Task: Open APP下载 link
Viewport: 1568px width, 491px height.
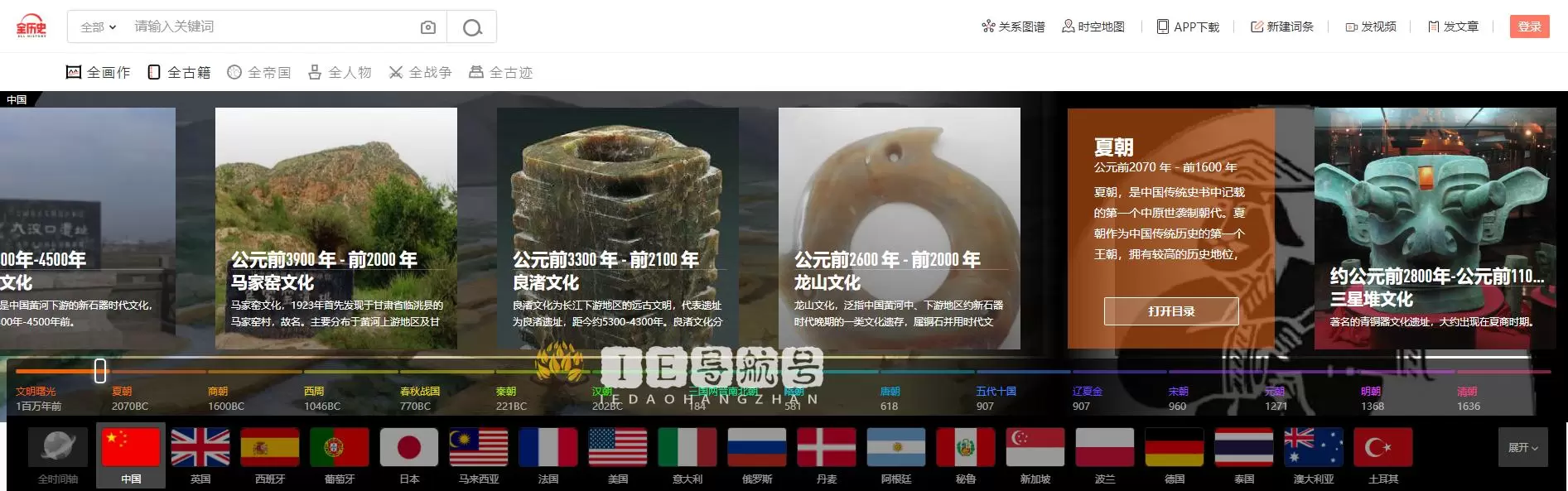Action: coord(1188,26)
